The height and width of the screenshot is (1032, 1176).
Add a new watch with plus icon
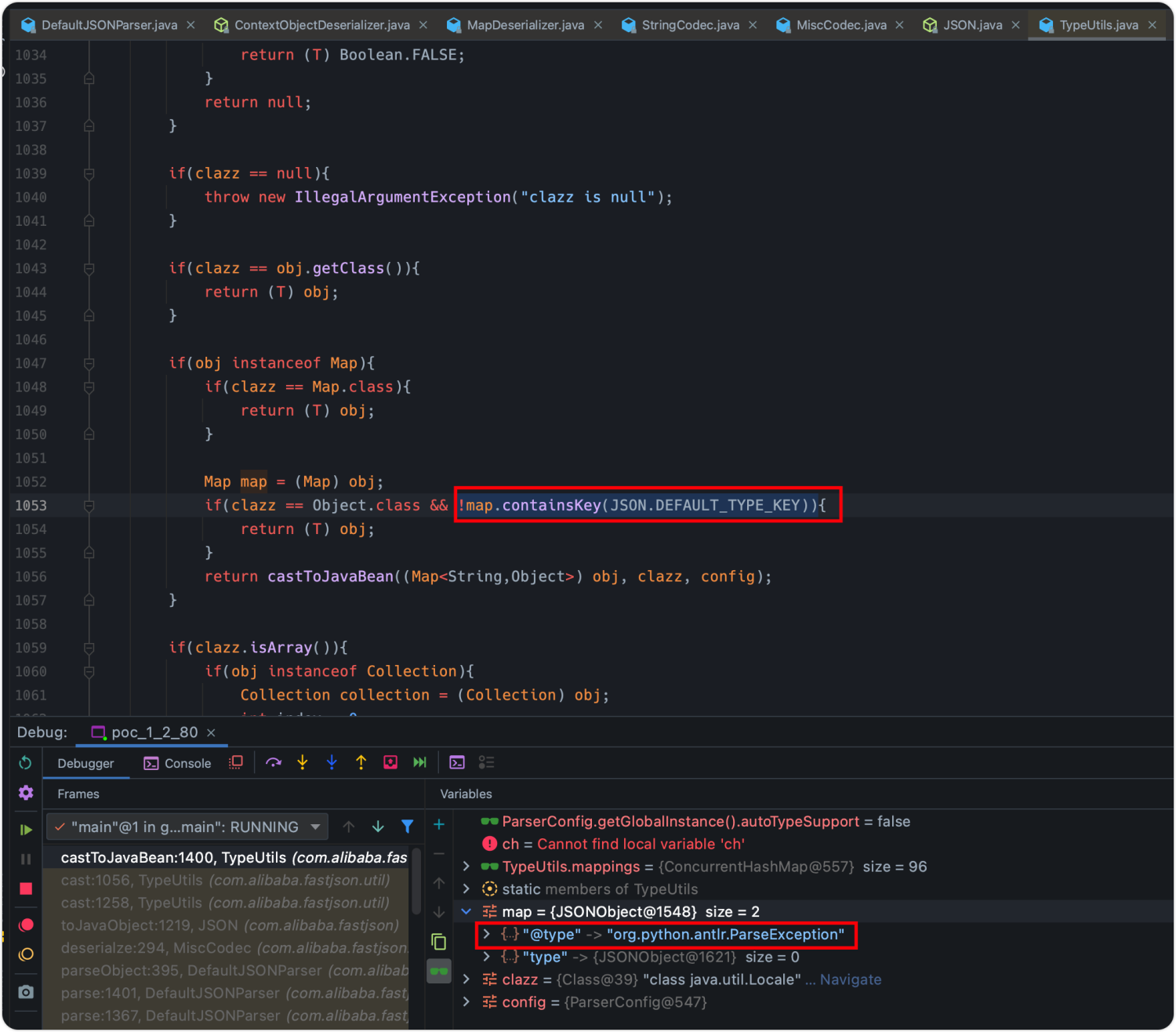tap(439, 824)
